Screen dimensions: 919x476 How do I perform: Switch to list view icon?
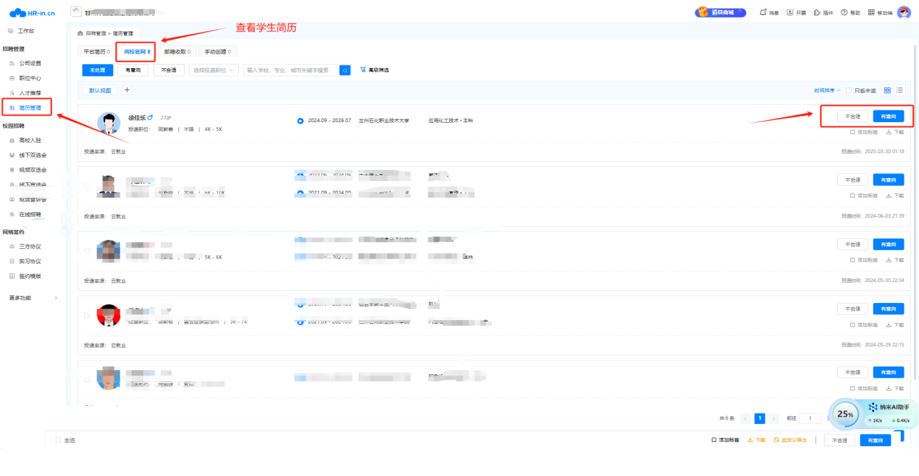pos(899,90)
